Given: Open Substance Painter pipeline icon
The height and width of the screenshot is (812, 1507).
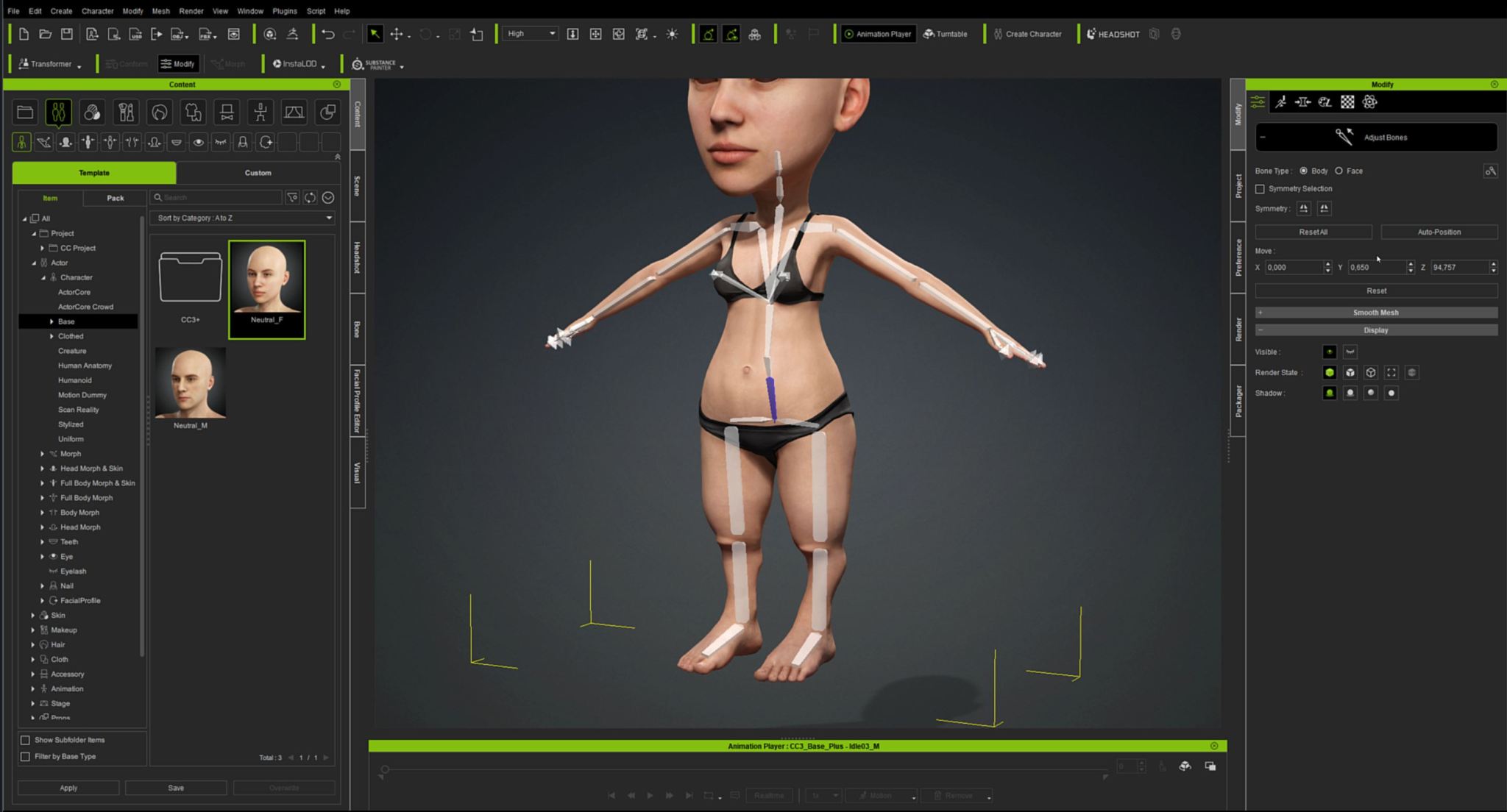Looking at the screenshot, I should coord(375,65).
